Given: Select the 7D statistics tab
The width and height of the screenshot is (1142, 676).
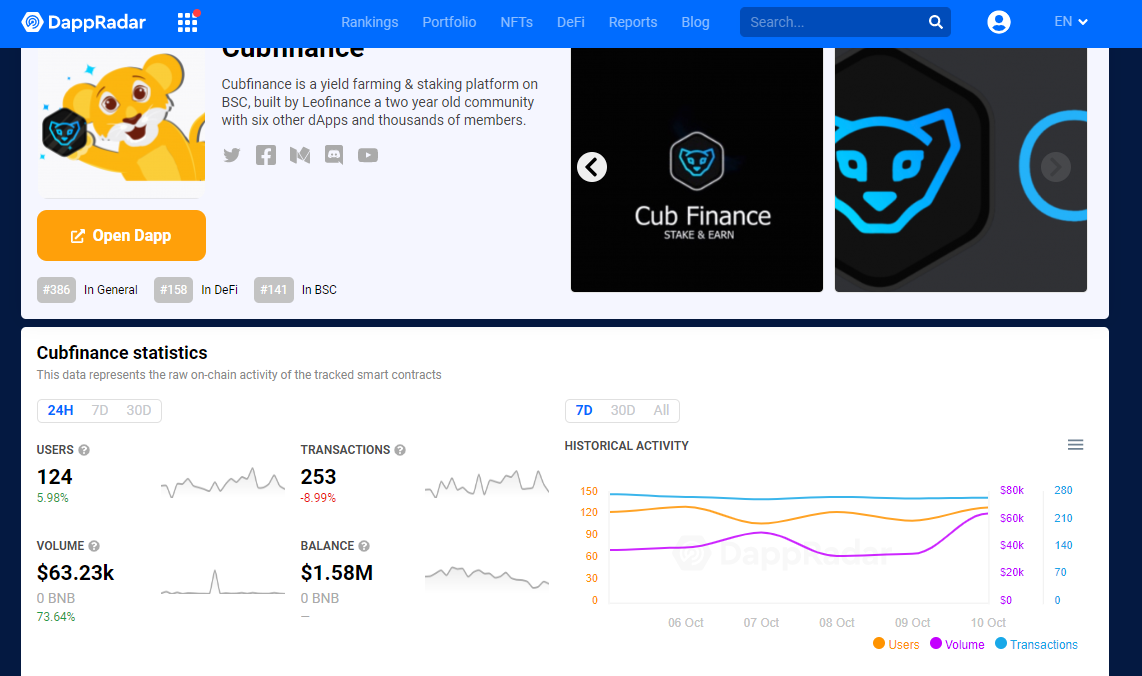Looking at the screenshot, I should (100, 411).
